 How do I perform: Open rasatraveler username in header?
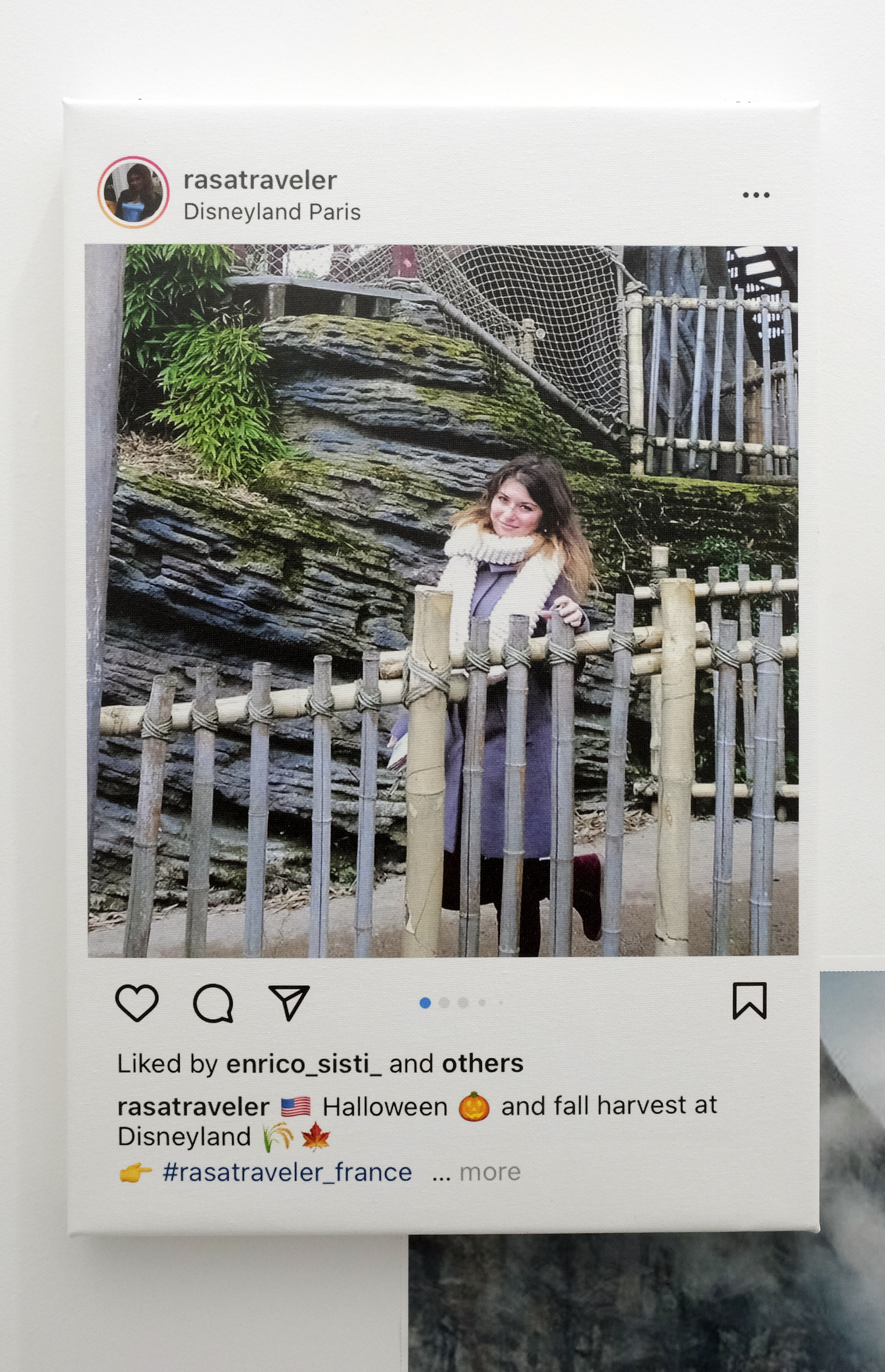(x=260, y=181)
